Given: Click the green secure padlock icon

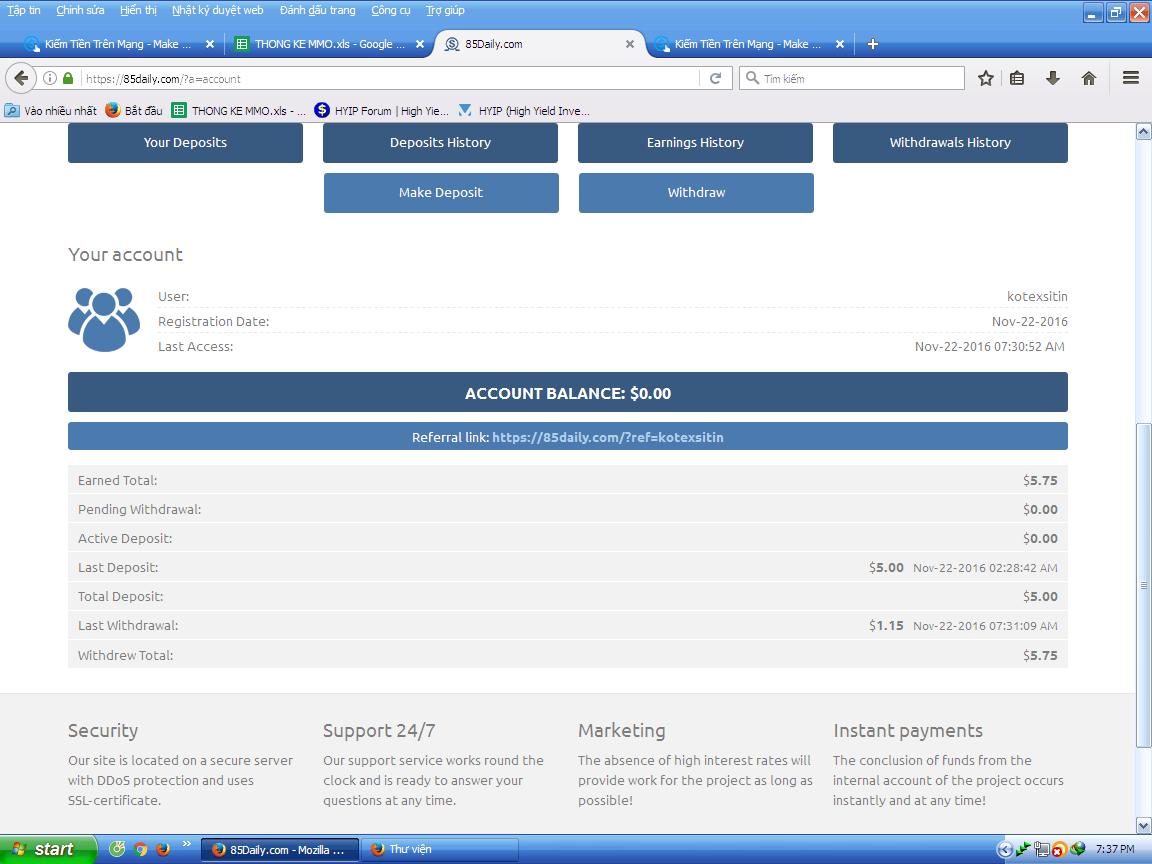Looking at the screenshot, I should point(68,78).
